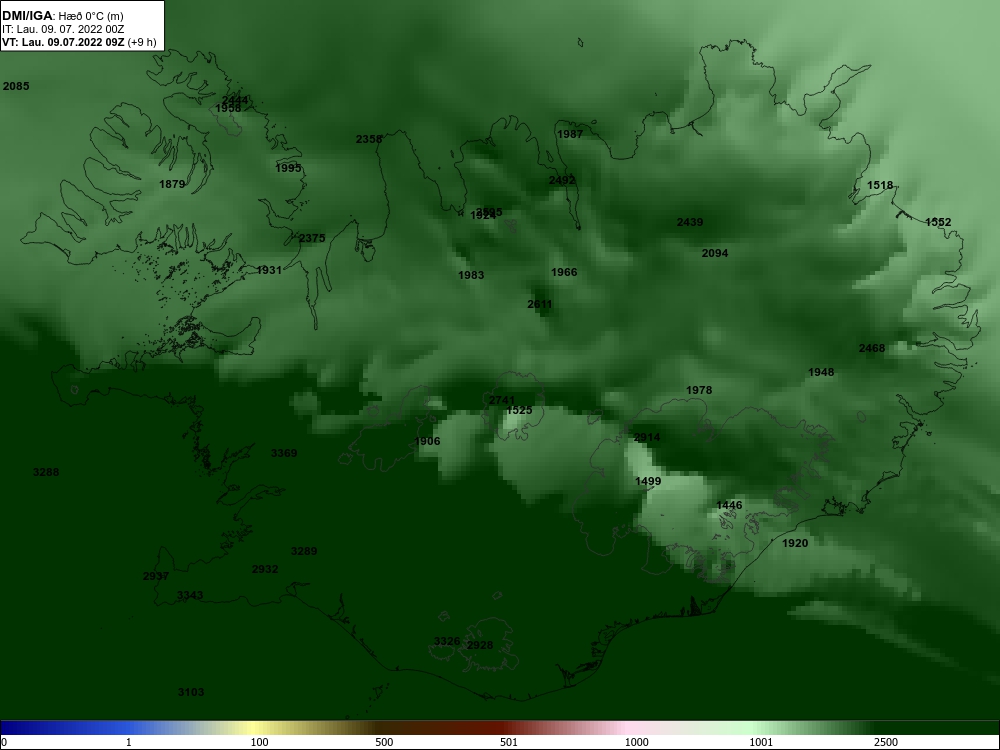Click the 3369 height value
Screen dimensions: 1000x750
click(284, 453)
